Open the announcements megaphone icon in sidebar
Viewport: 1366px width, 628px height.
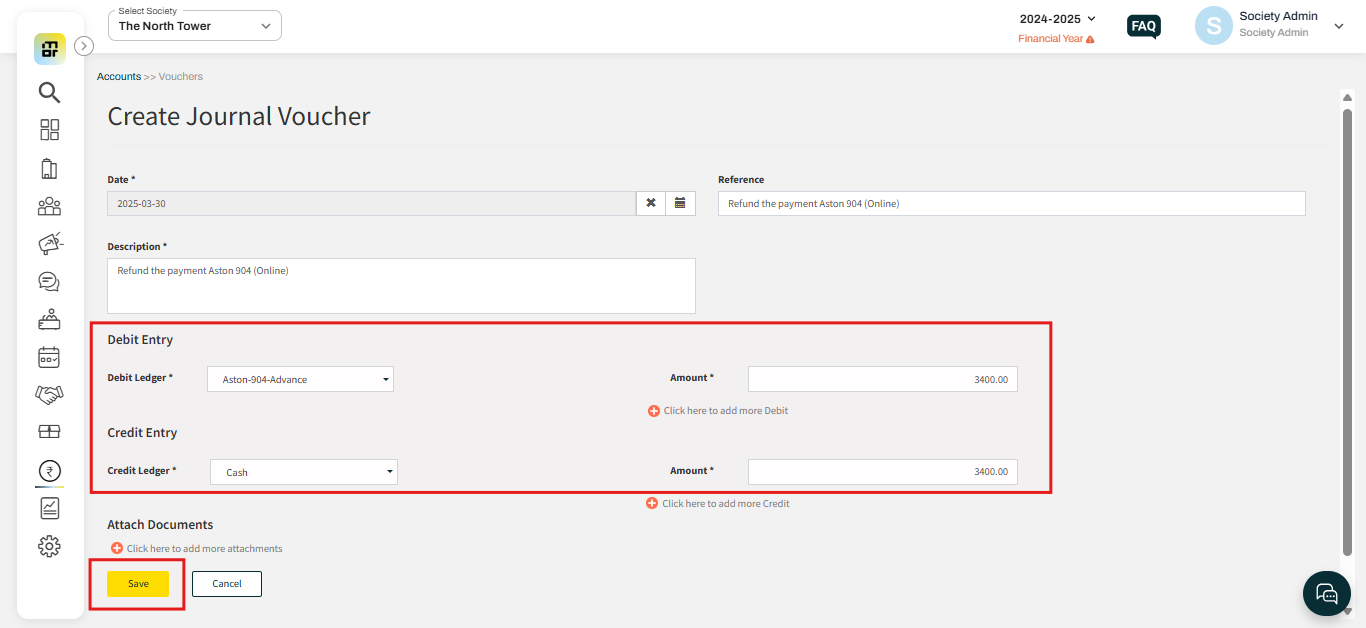49,243
